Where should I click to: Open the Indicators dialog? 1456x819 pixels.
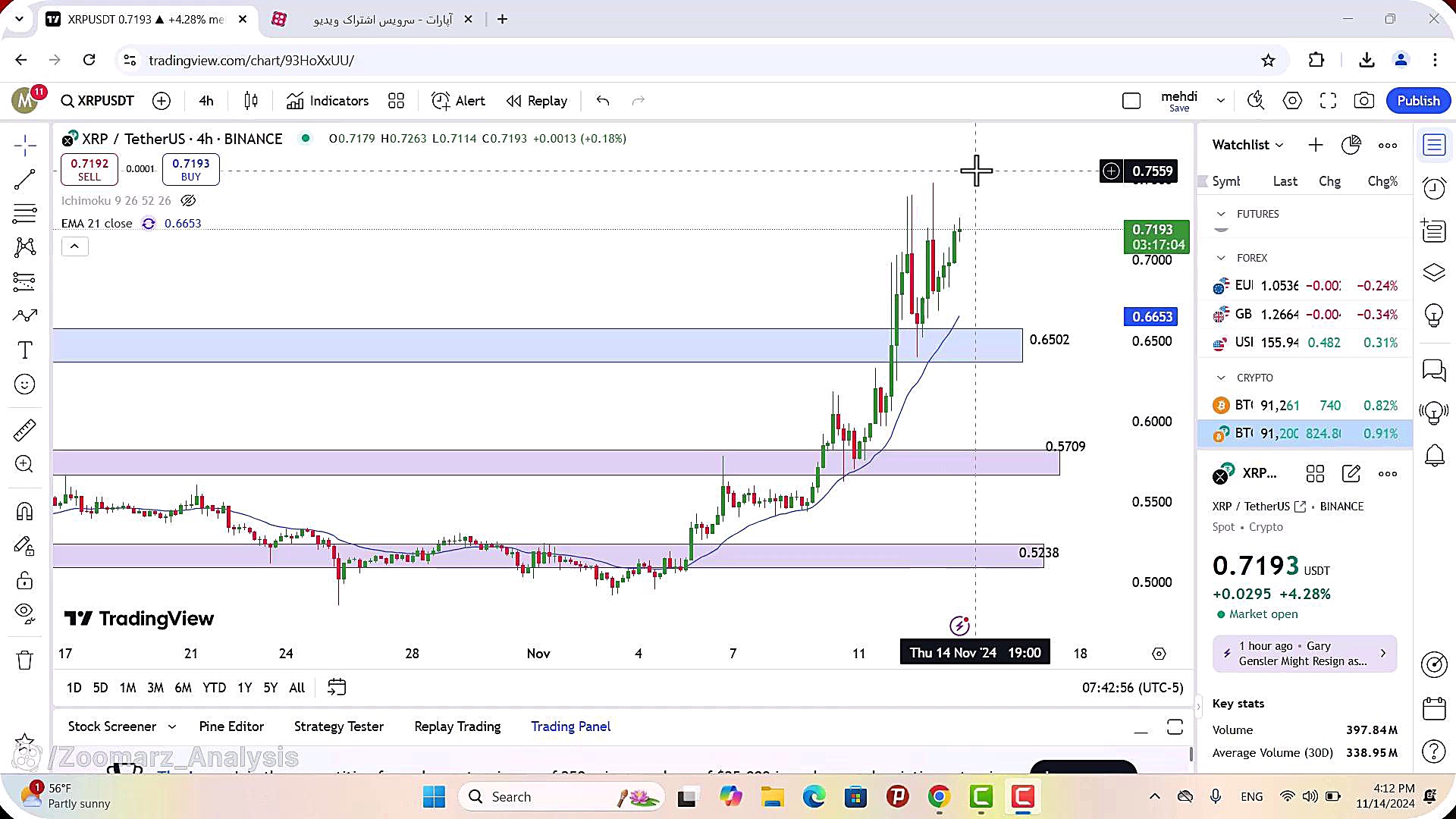point(328,101)
